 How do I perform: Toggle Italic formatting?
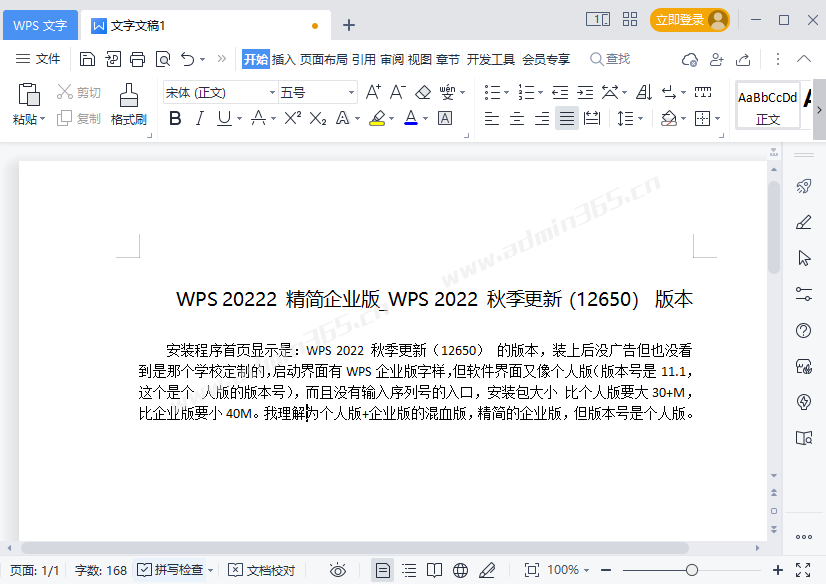coord(200,118)
